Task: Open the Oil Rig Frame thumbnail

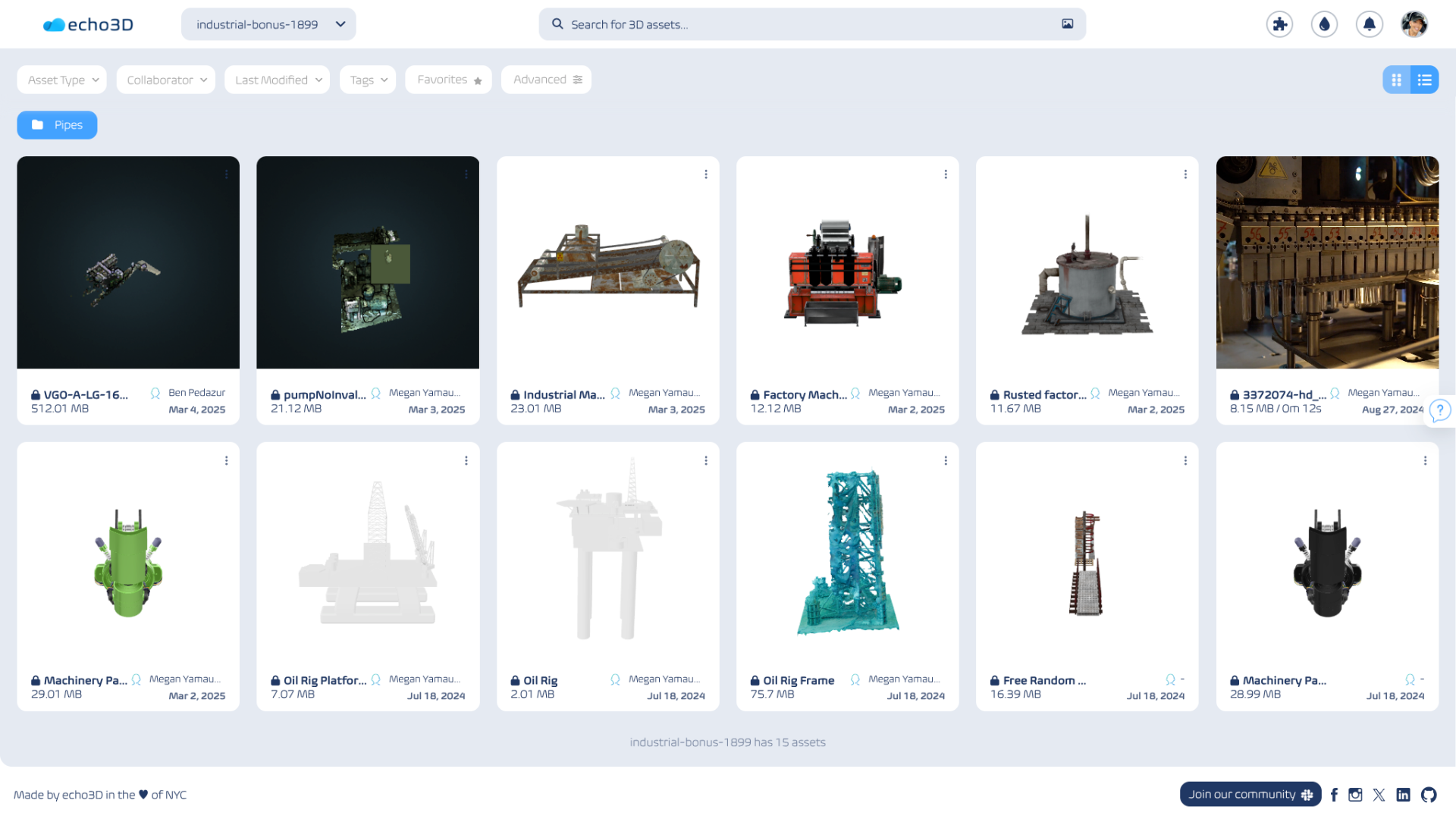Action: (x=847, y=554)
